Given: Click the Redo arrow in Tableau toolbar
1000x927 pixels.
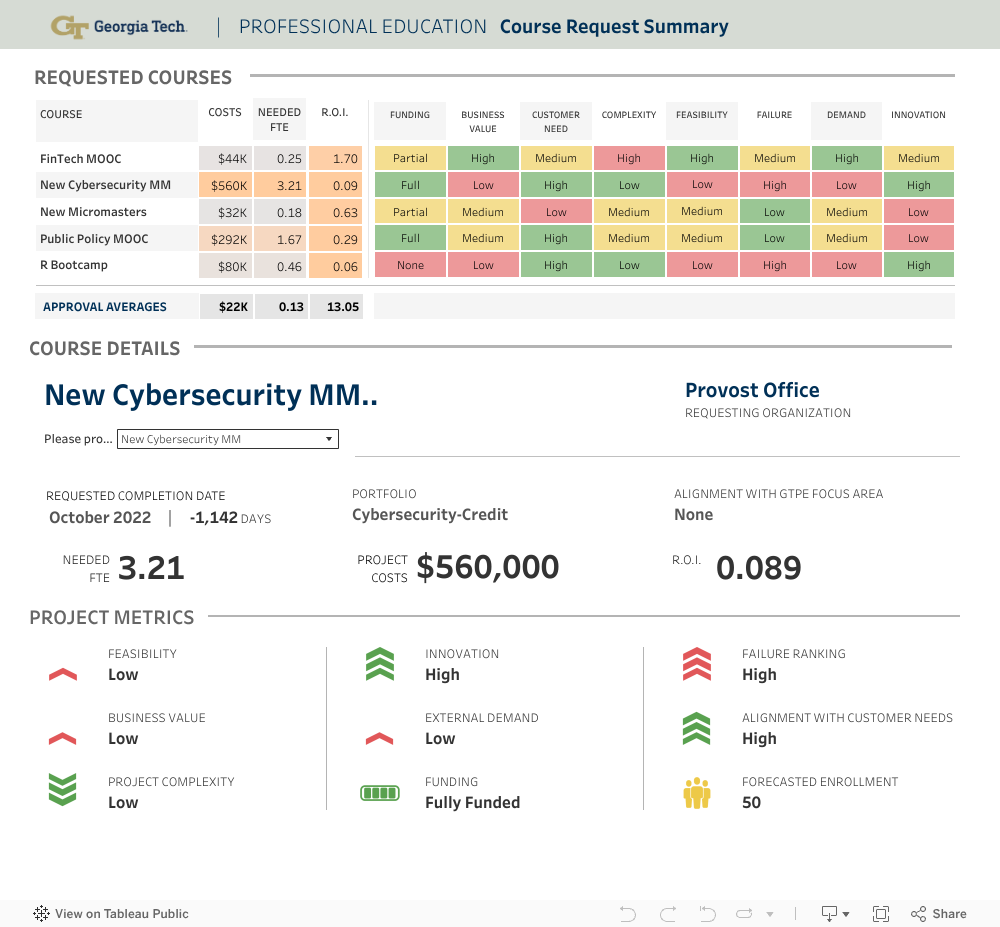Looking at the screenshot, I should (668, 913).
